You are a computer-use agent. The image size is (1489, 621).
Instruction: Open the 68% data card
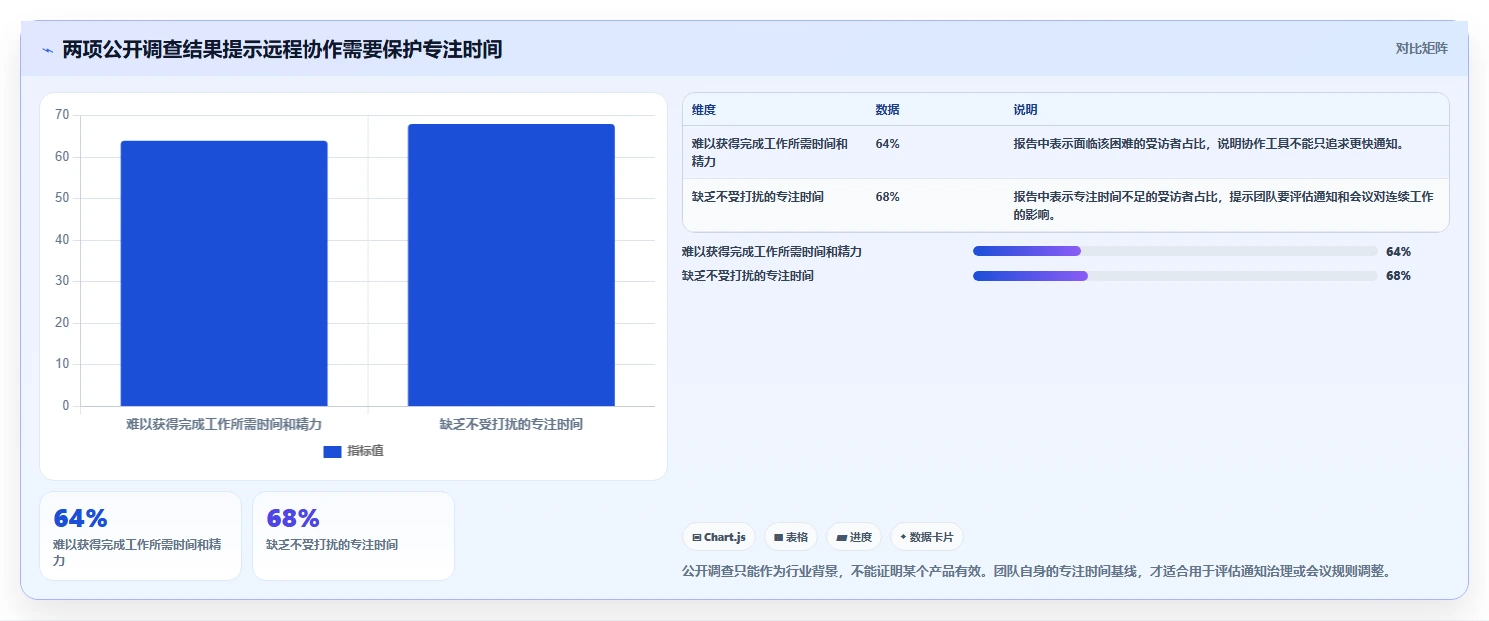(x=353, y=536)
